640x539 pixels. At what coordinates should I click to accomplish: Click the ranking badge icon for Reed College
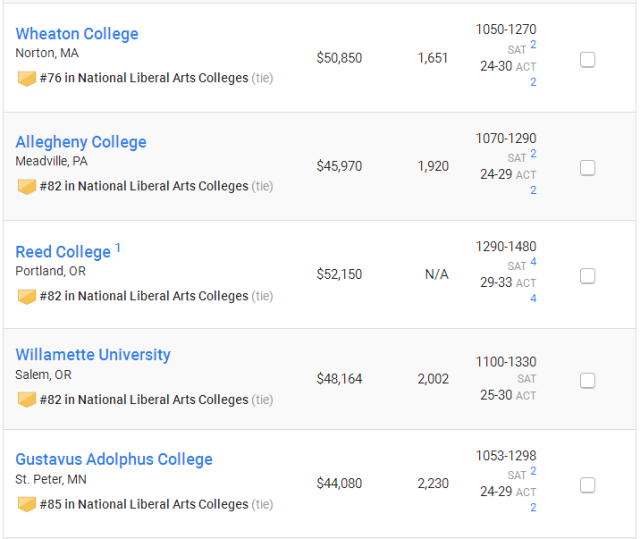pos(27,296)
